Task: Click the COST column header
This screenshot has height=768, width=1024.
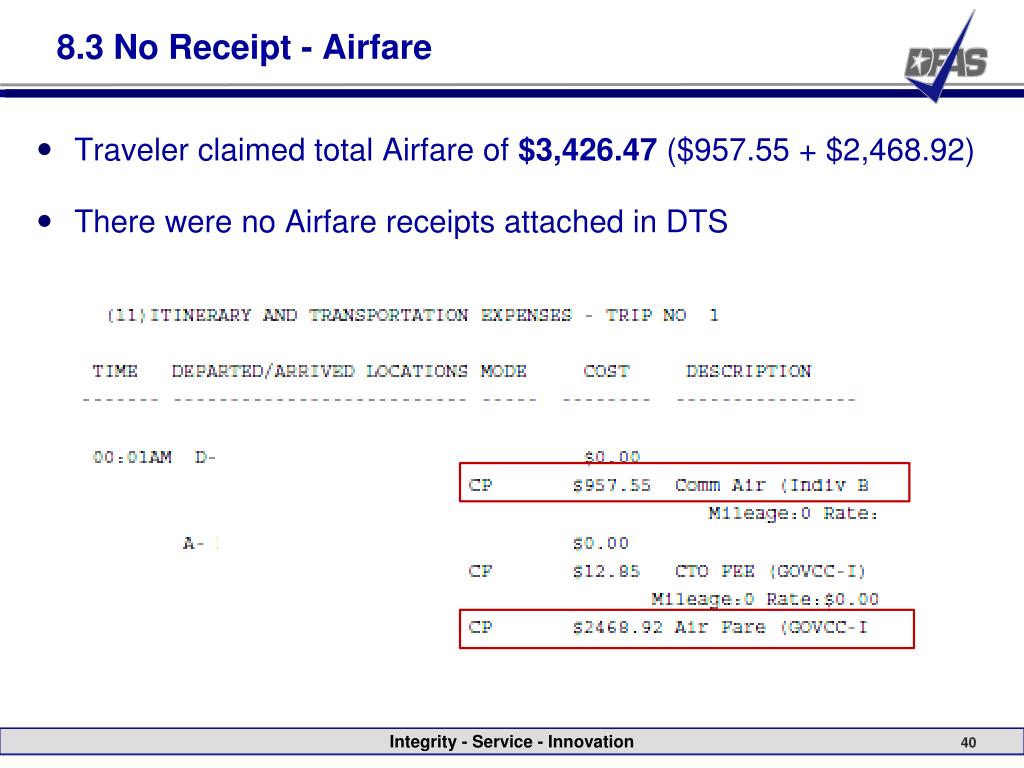Action: tap(606, 371)
